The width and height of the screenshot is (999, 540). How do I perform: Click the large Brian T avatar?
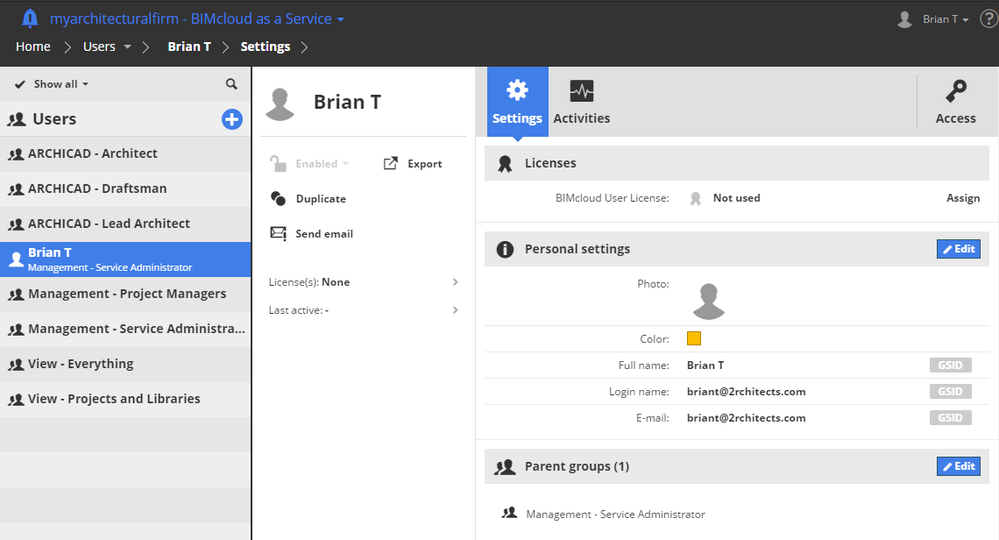coord(280,104)
